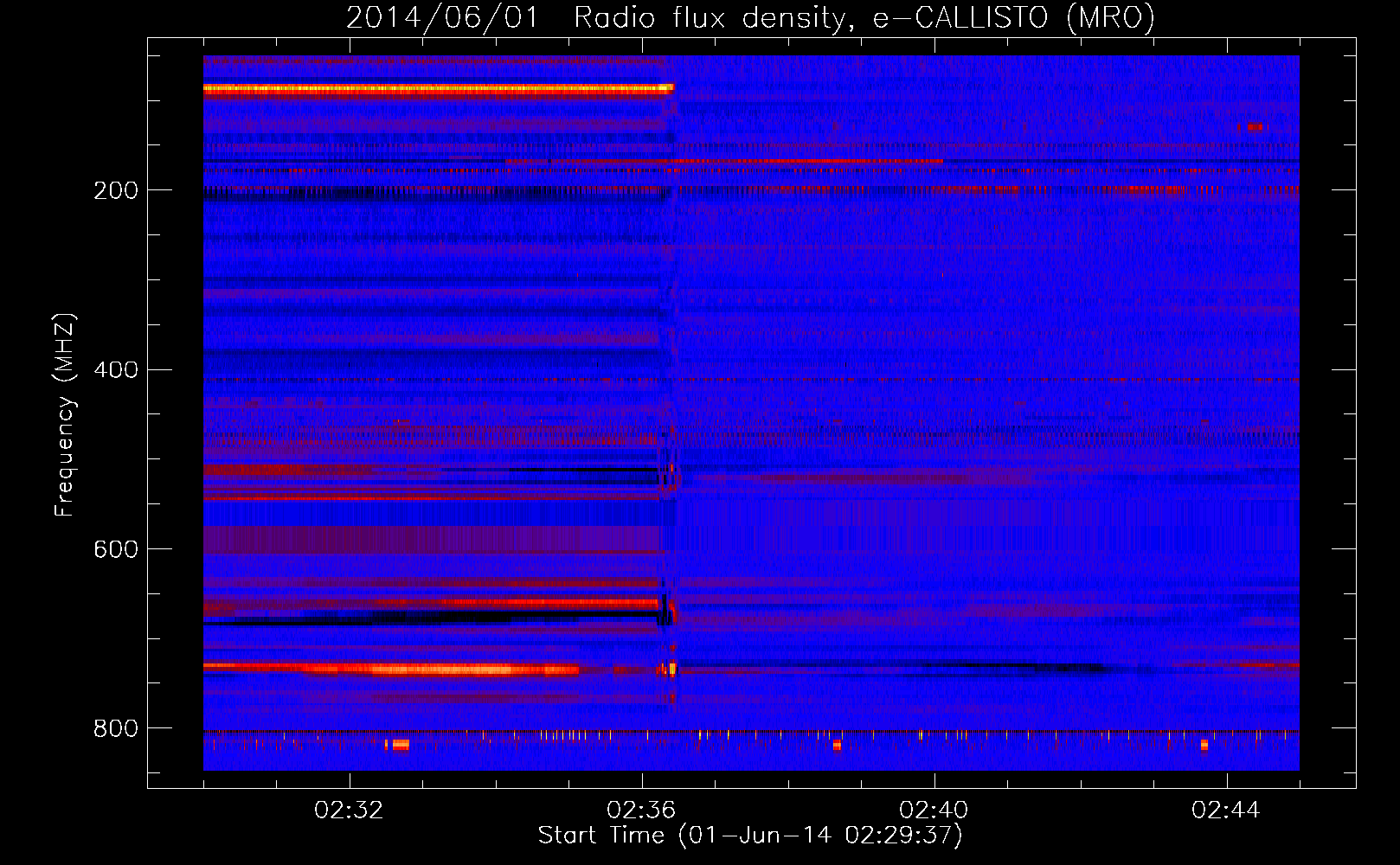The image size is (1400, 865).
Task: Click the '800' frequency tick label
Action: pos(116,729)
